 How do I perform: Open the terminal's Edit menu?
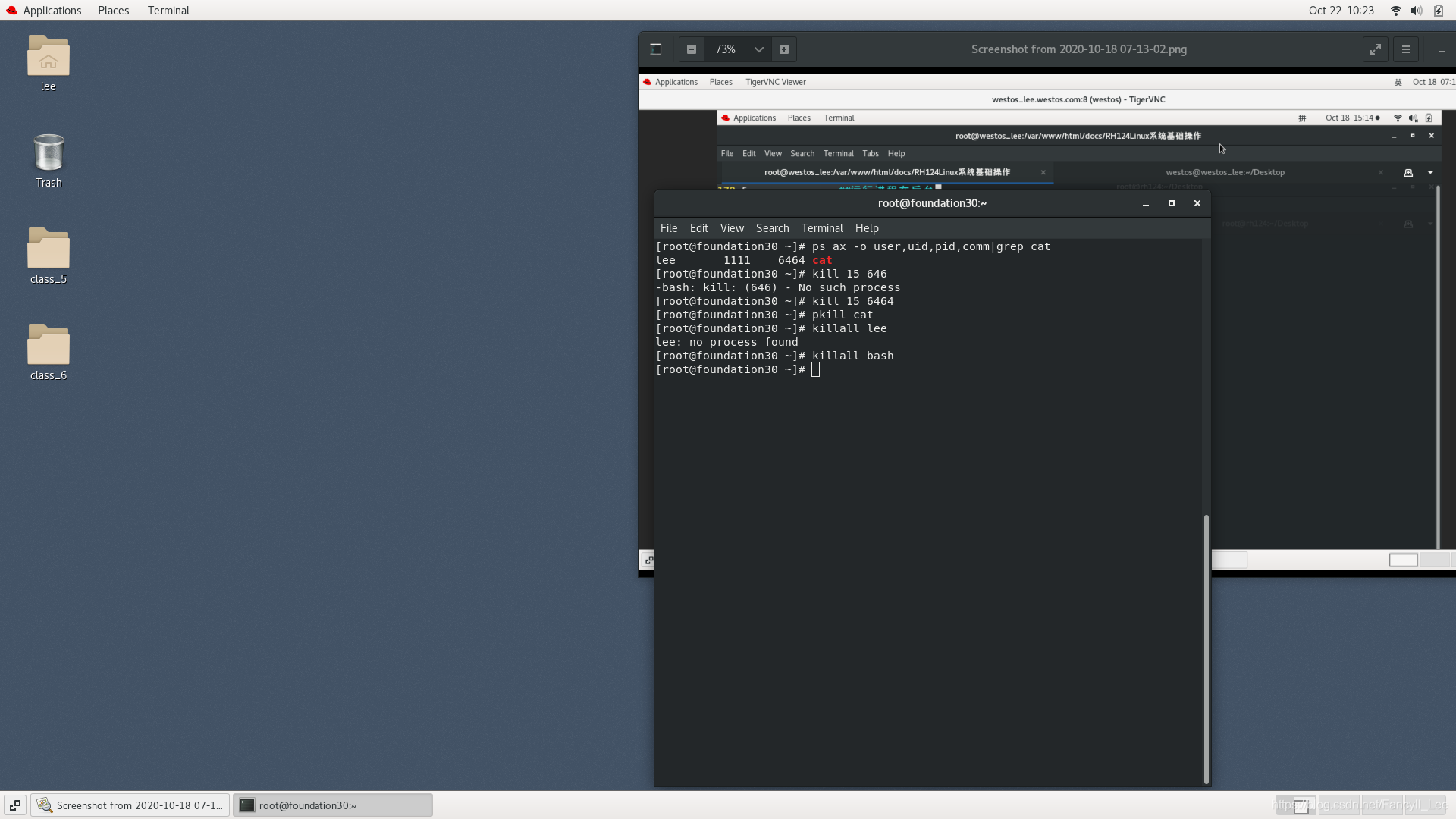click(x=698, y=228)
